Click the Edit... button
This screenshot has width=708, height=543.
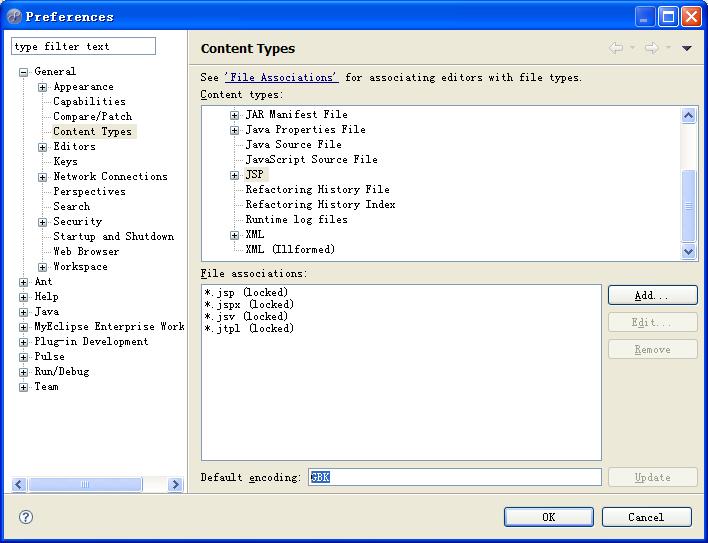pyautogui.click(x=652, y=322)
